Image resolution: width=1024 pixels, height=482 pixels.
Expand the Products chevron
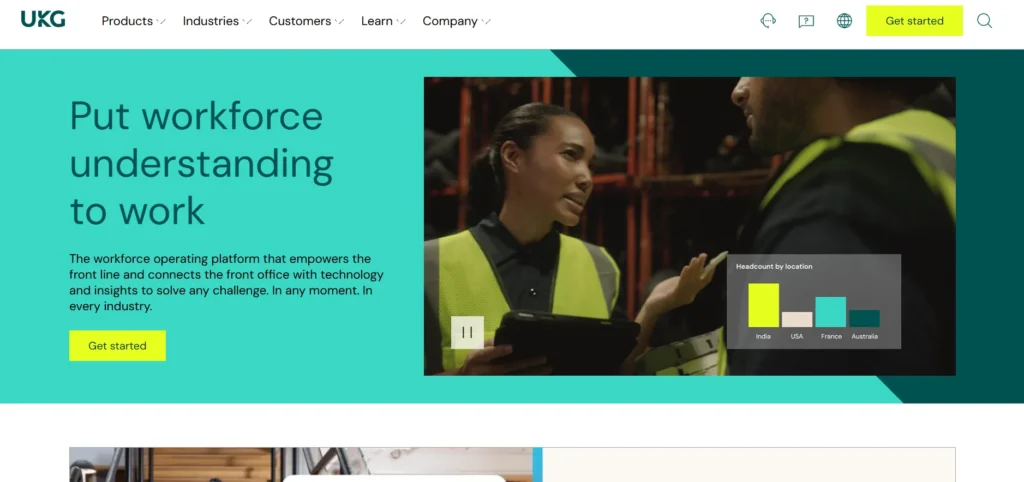[161, 22]
